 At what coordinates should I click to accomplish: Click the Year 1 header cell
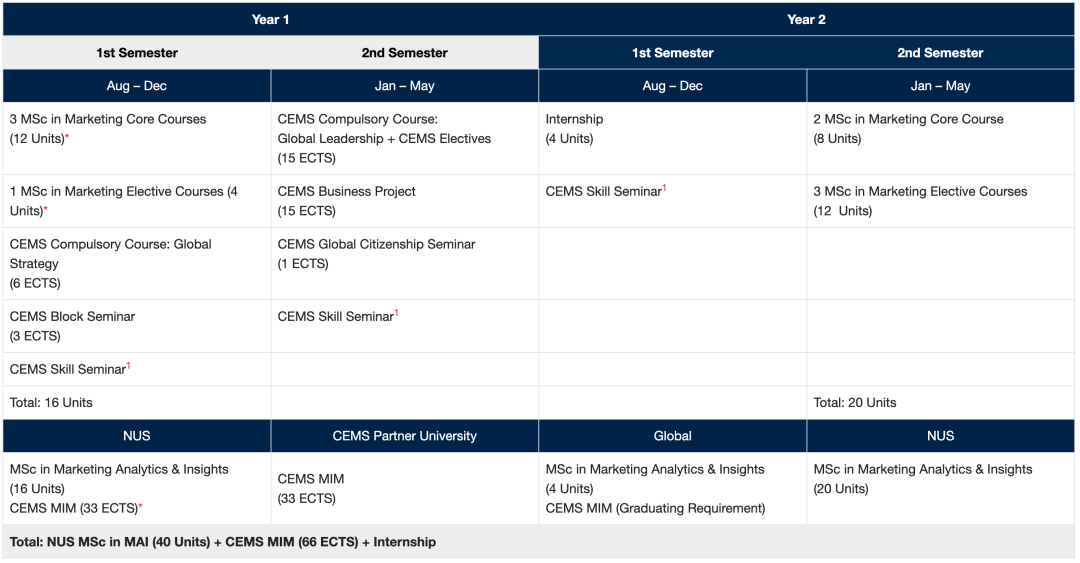coord(271,19)
